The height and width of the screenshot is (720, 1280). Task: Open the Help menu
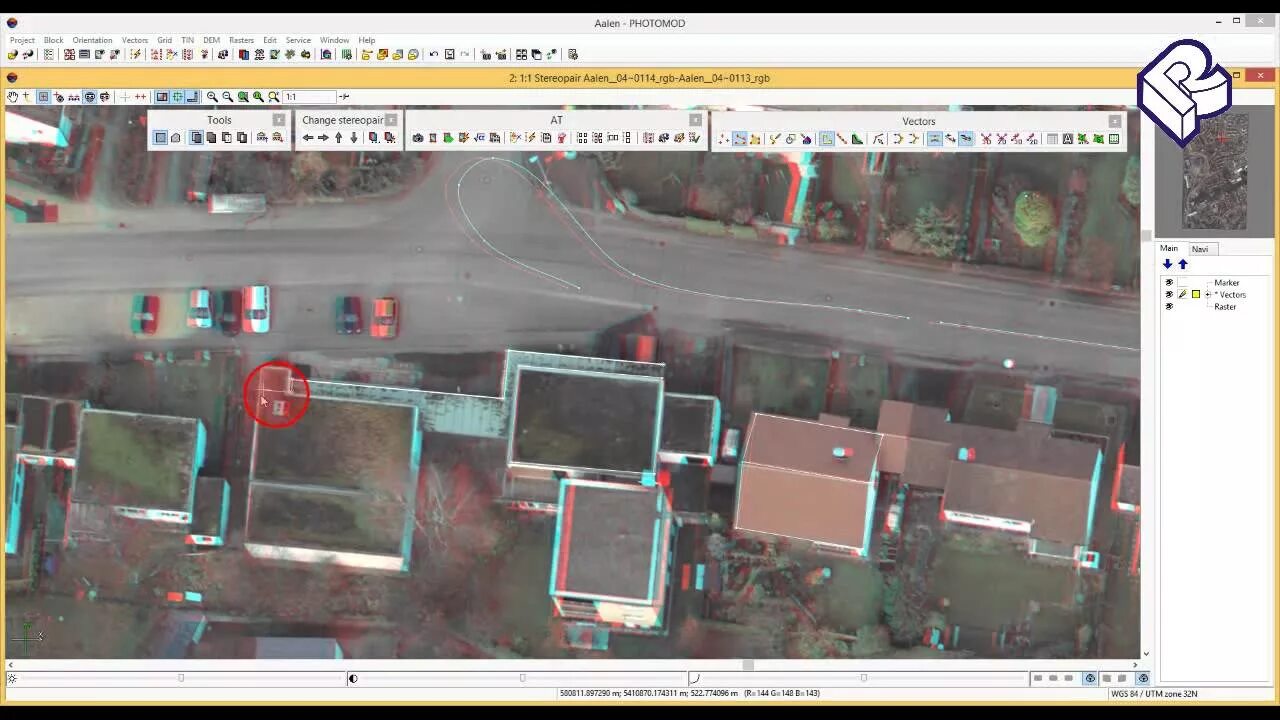tap(367, 40)
